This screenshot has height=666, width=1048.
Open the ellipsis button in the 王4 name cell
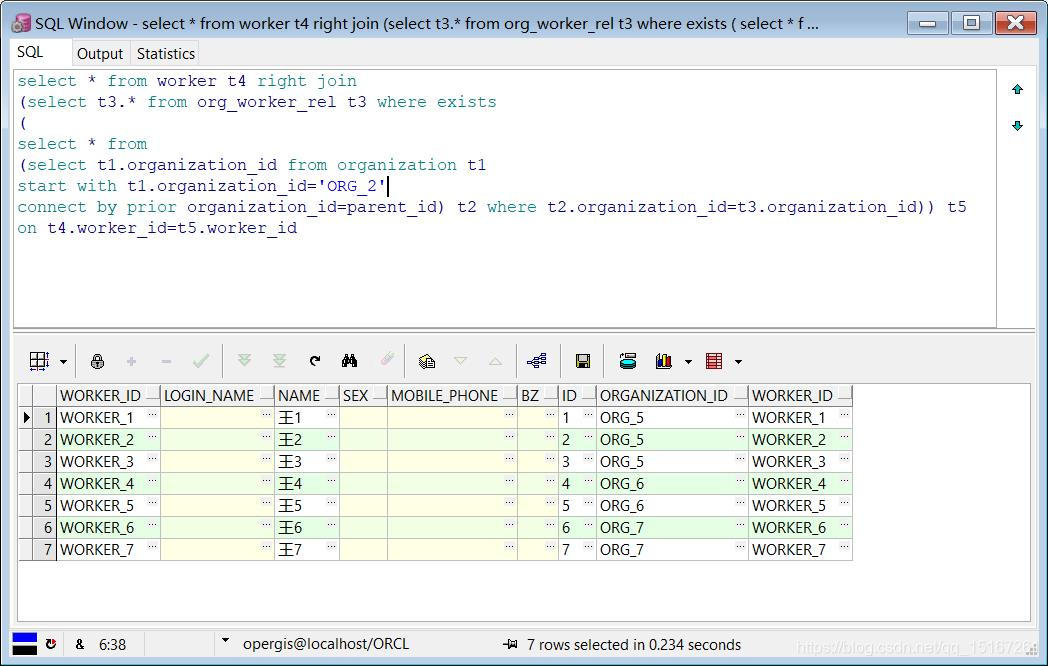[x=331, y=481]
